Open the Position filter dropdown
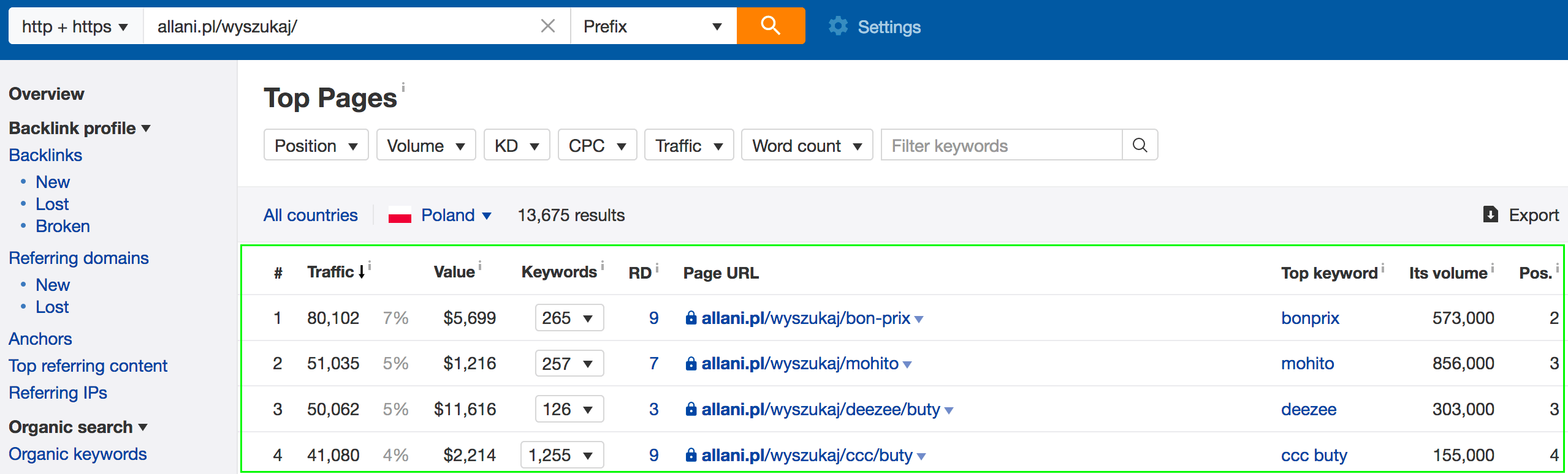This screenshot has height=474, width=1568. (316, 145)
